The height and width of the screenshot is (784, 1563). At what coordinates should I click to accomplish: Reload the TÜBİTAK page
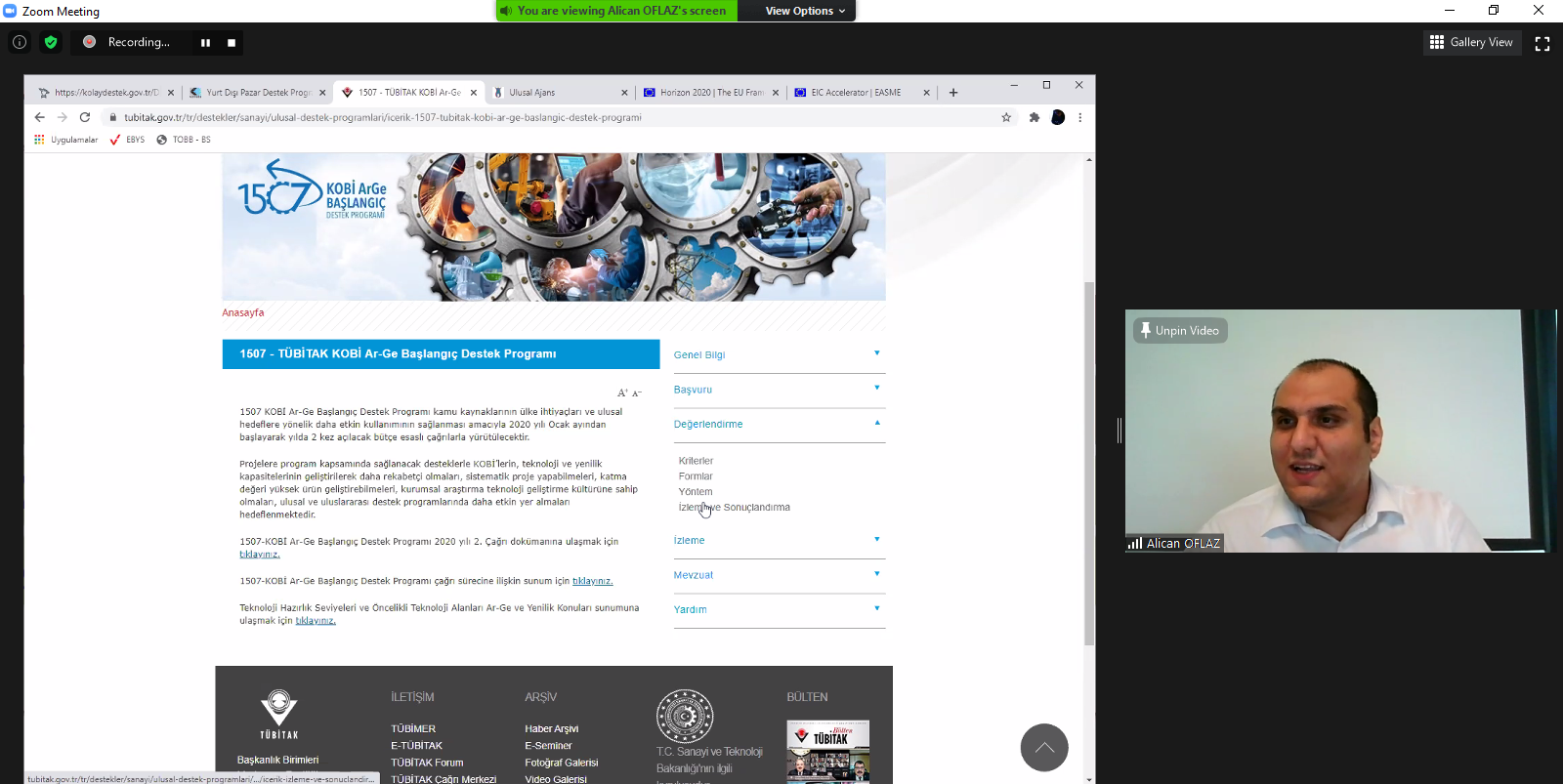coord(85,117)
